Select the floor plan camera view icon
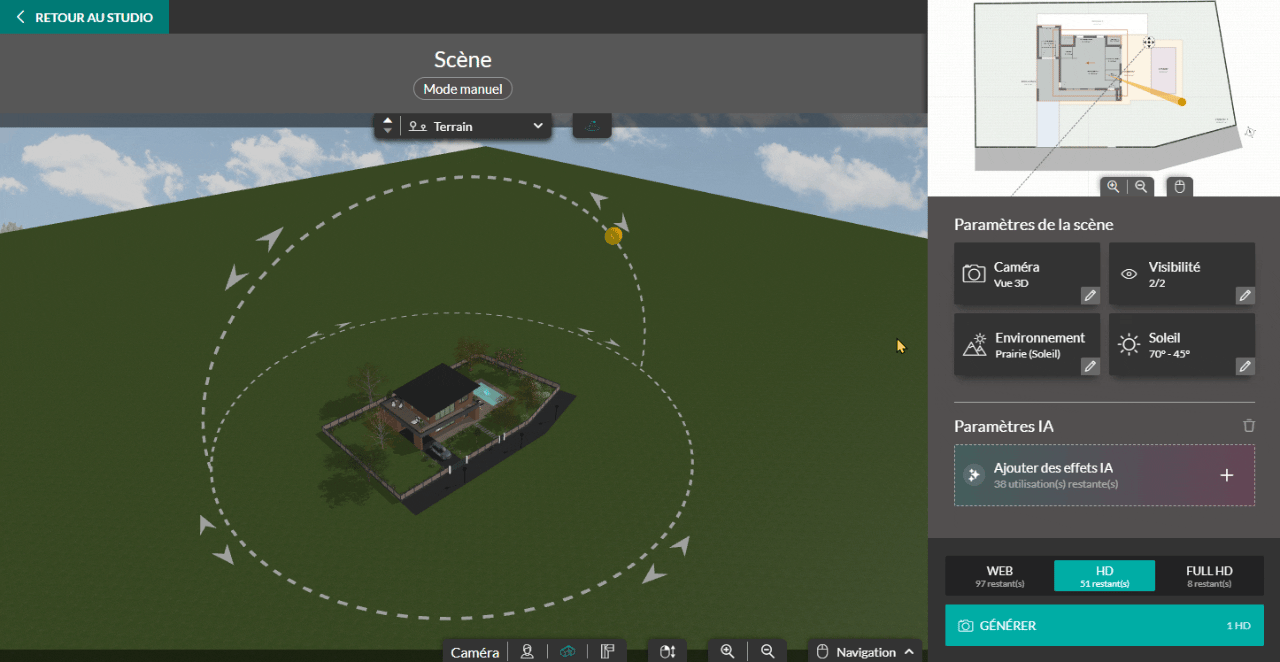Viewport: 1280px width, 662px height. click(x=607, y=651)
